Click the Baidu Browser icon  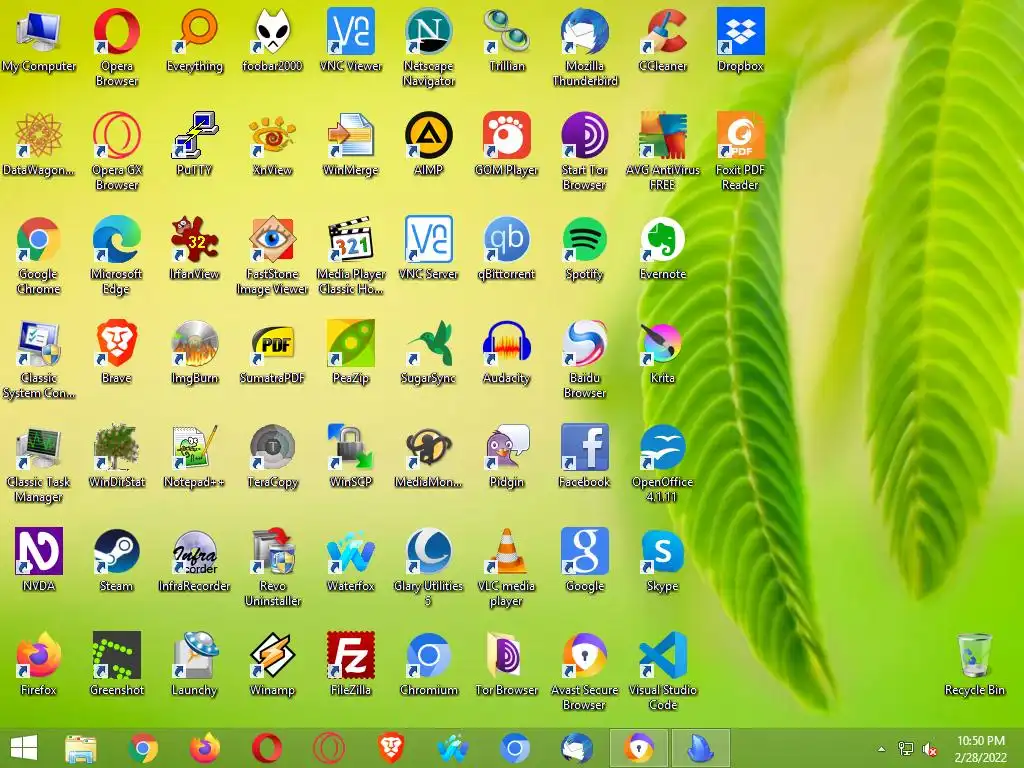point(584,359)
